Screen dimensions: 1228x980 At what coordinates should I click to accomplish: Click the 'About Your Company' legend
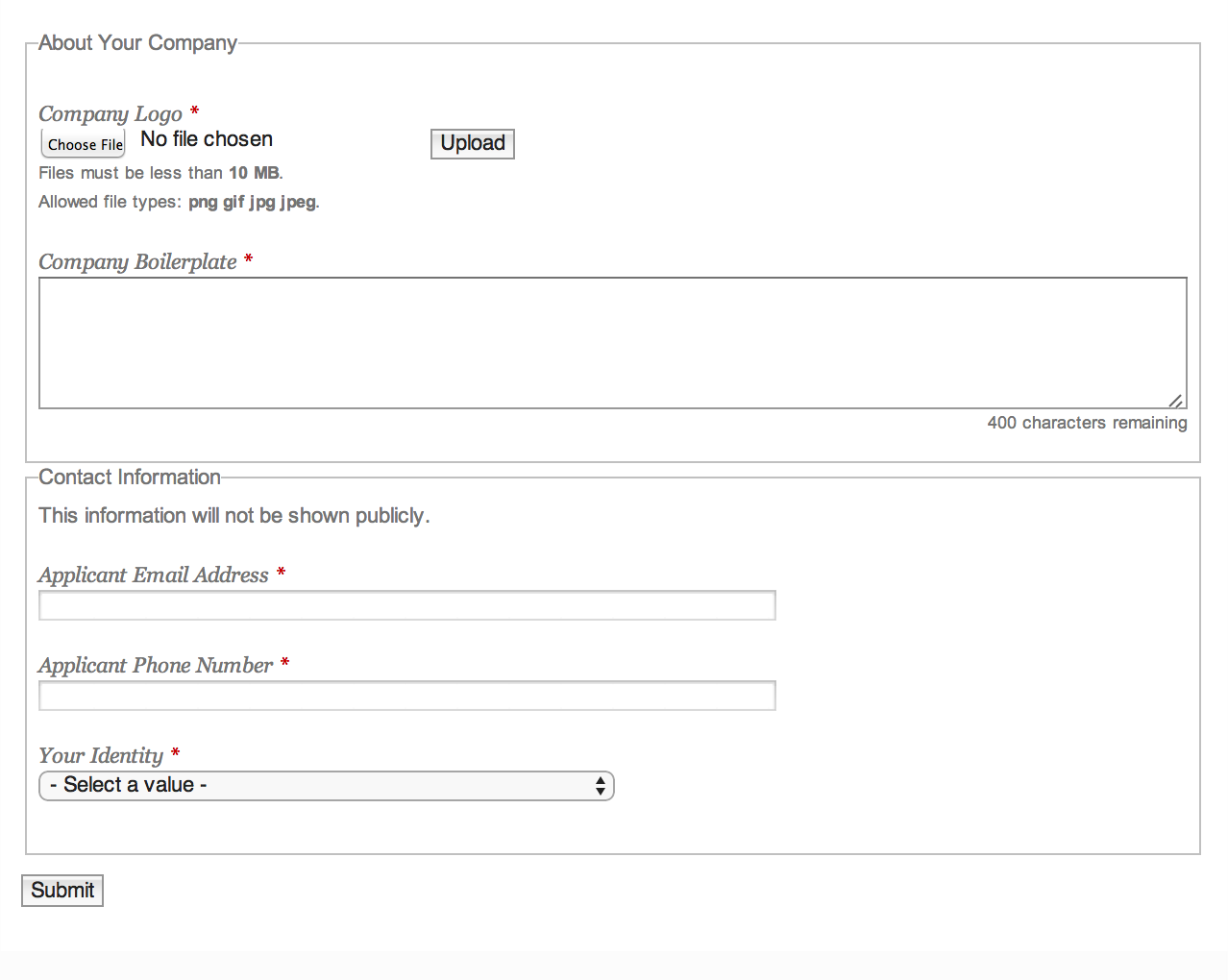[137, 43]
